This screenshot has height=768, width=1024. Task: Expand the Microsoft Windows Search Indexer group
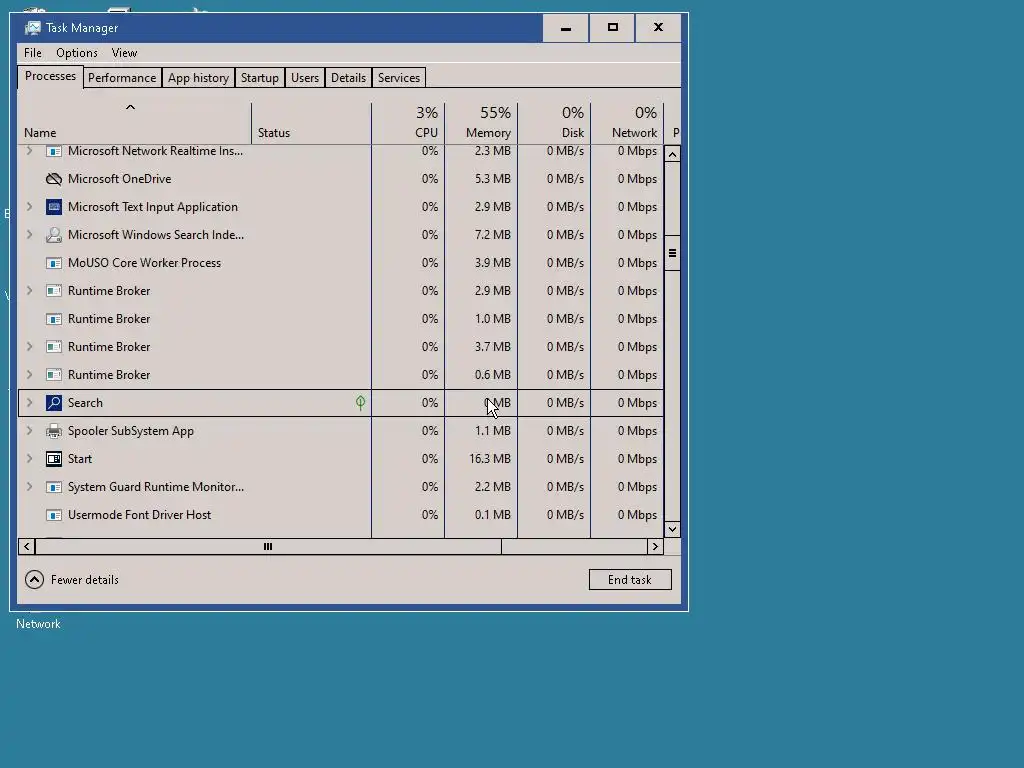pyautogui.click(x=29, y=235)
